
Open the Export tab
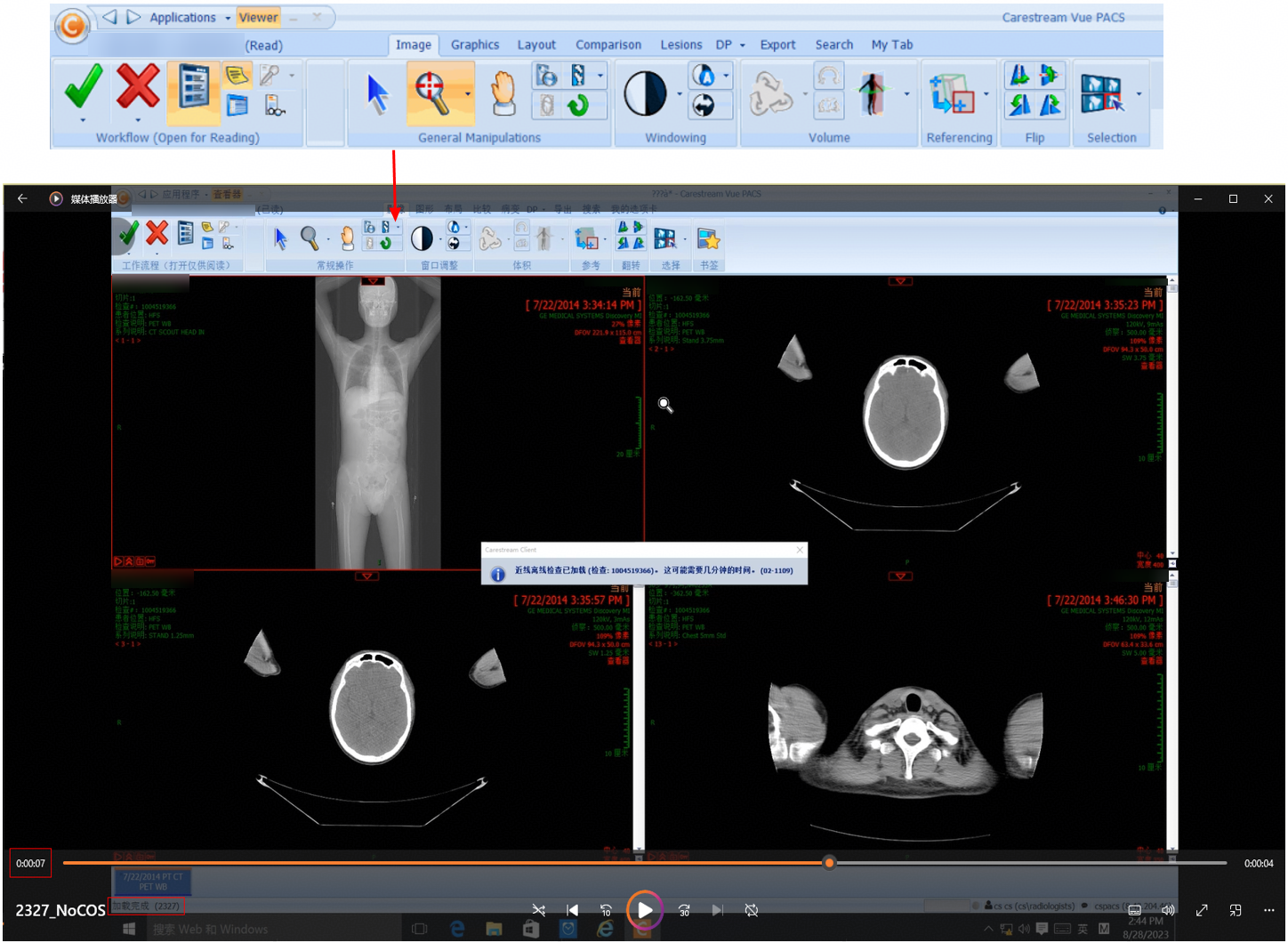click(x=778, y=44)
